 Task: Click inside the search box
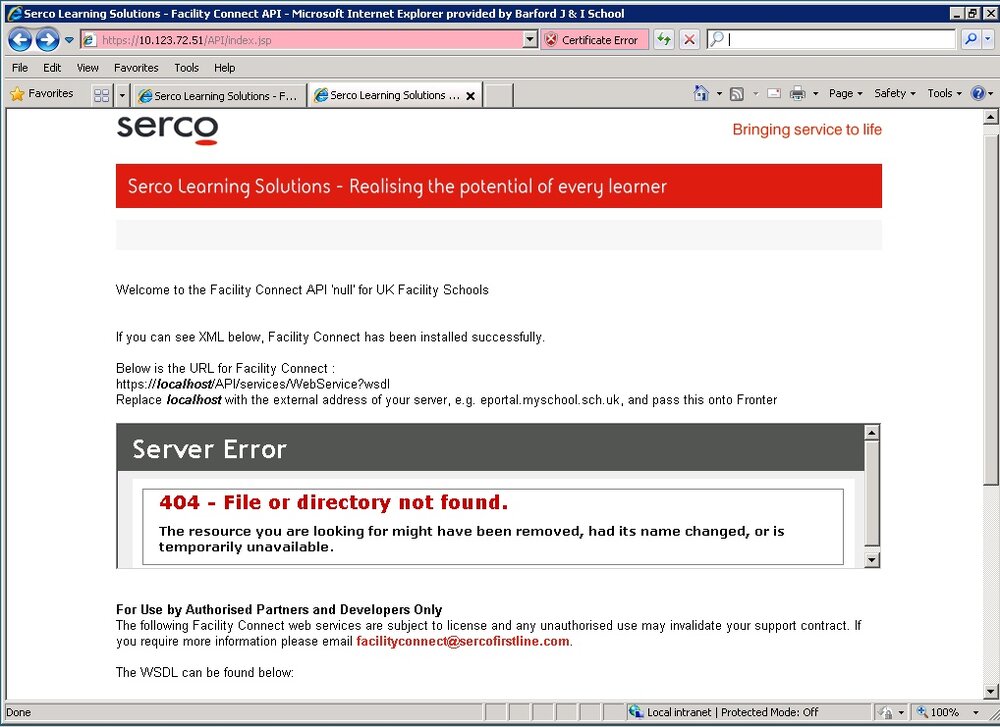[841, 40]
